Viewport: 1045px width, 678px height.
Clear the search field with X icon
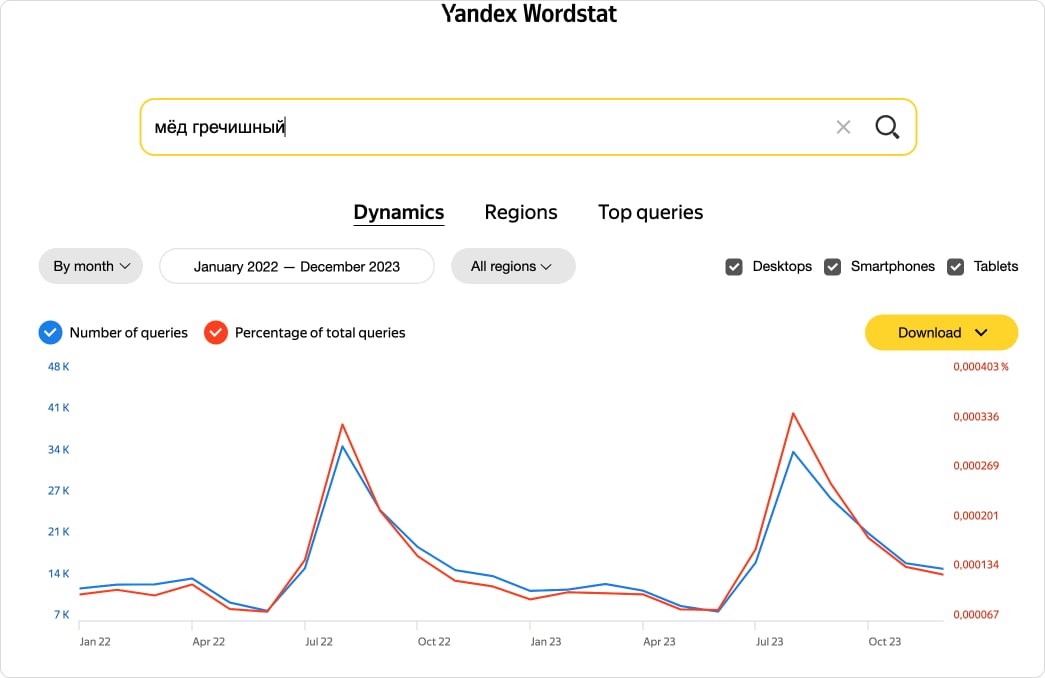(x=843, y=127)
